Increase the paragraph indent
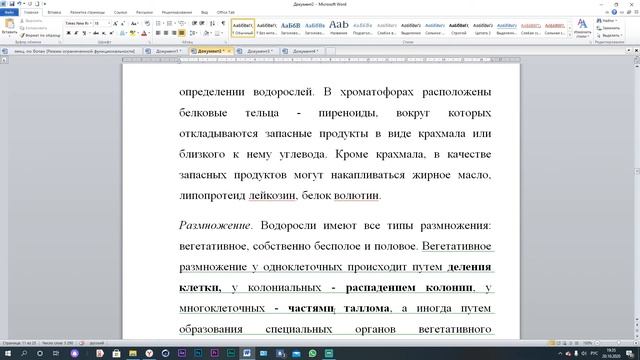This screenshot has width=640, height=360. click(202, 24)
